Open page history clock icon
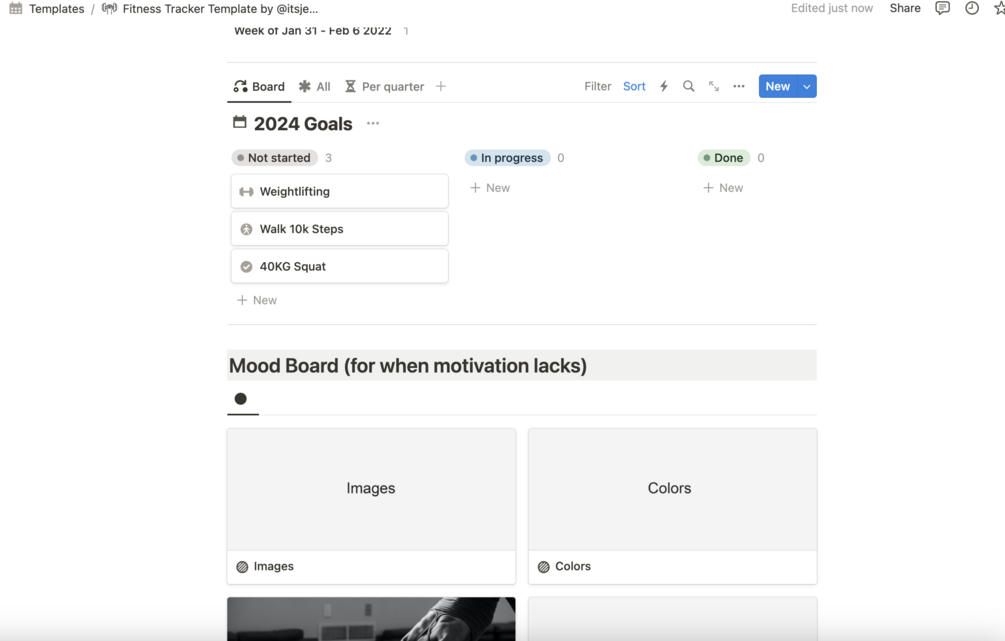 (972, 8)
